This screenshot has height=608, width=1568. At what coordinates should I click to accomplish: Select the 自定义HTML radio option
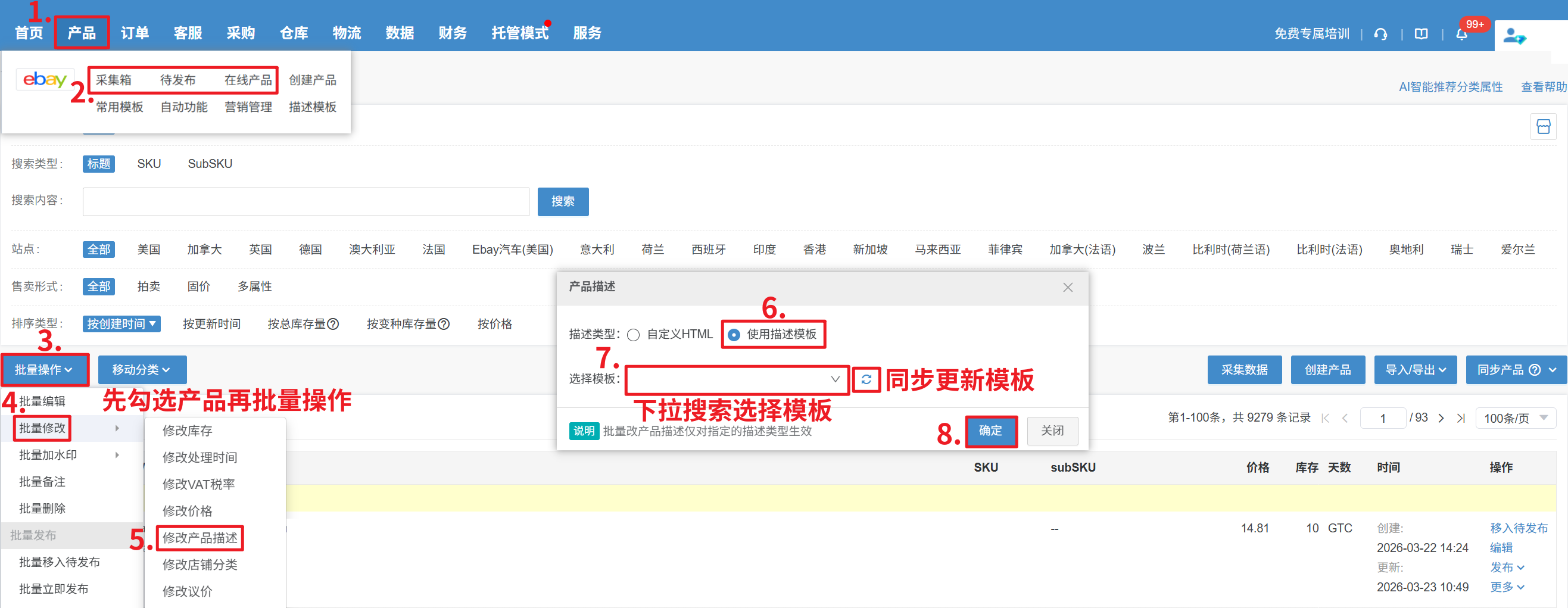click(x=633, y=335)
